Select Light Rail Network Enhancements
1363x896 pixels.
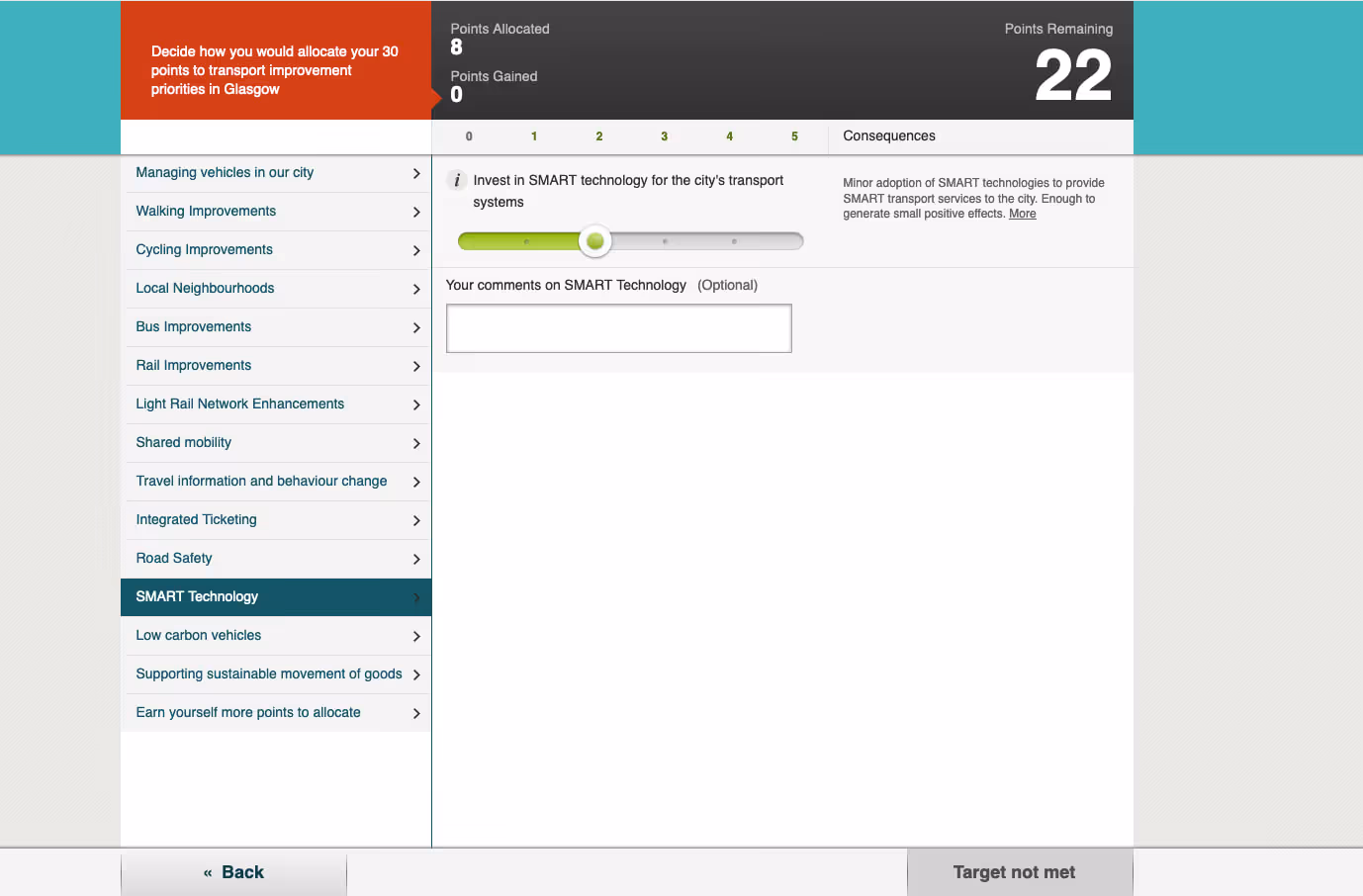click(276, 404)
